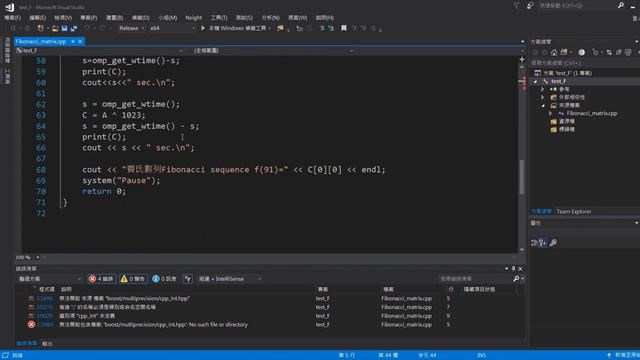The image size is (640, 360).
Task: Toggle the 4 errors filter button
Action: pyautogui.click(x=101, y=279)
